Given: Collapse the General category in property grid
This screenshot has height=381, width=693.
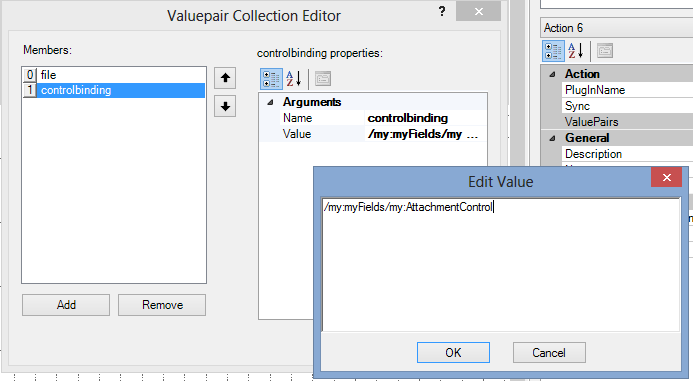Looking at the screenshot, I should coord(552,138).
